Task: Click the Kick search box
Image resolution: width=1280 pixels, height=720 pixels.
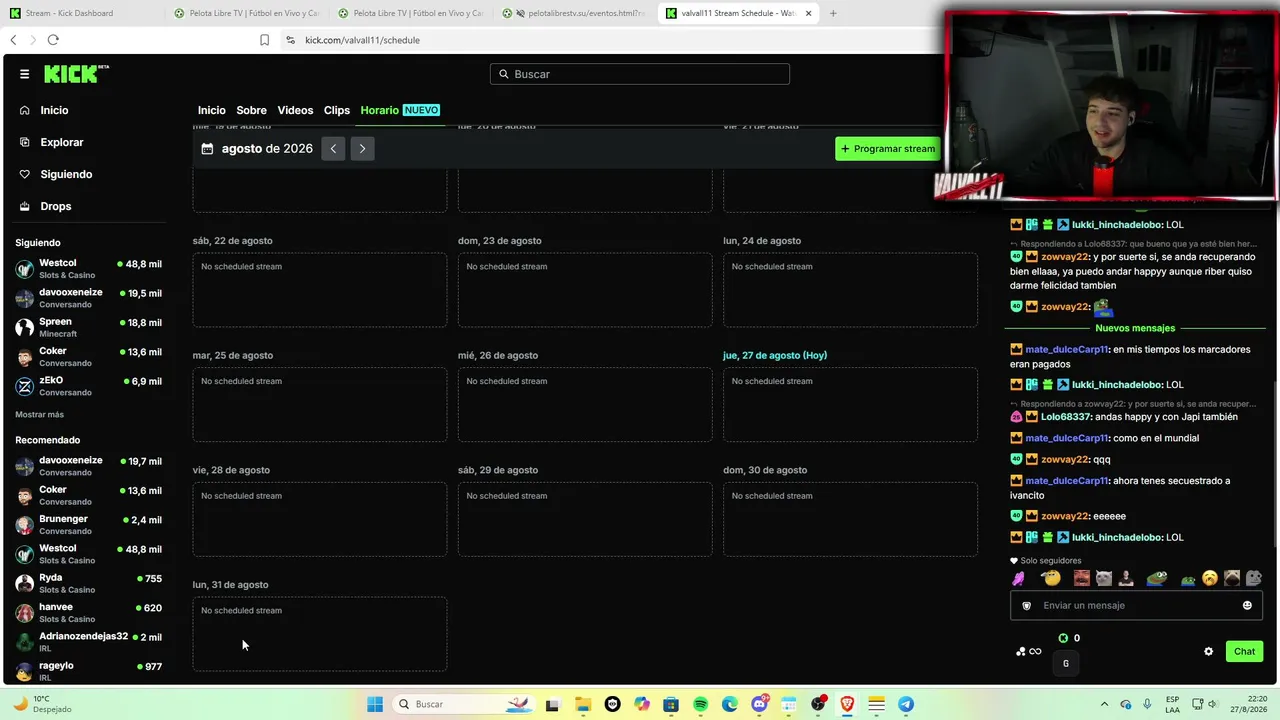Action: (x=640, y=74)
